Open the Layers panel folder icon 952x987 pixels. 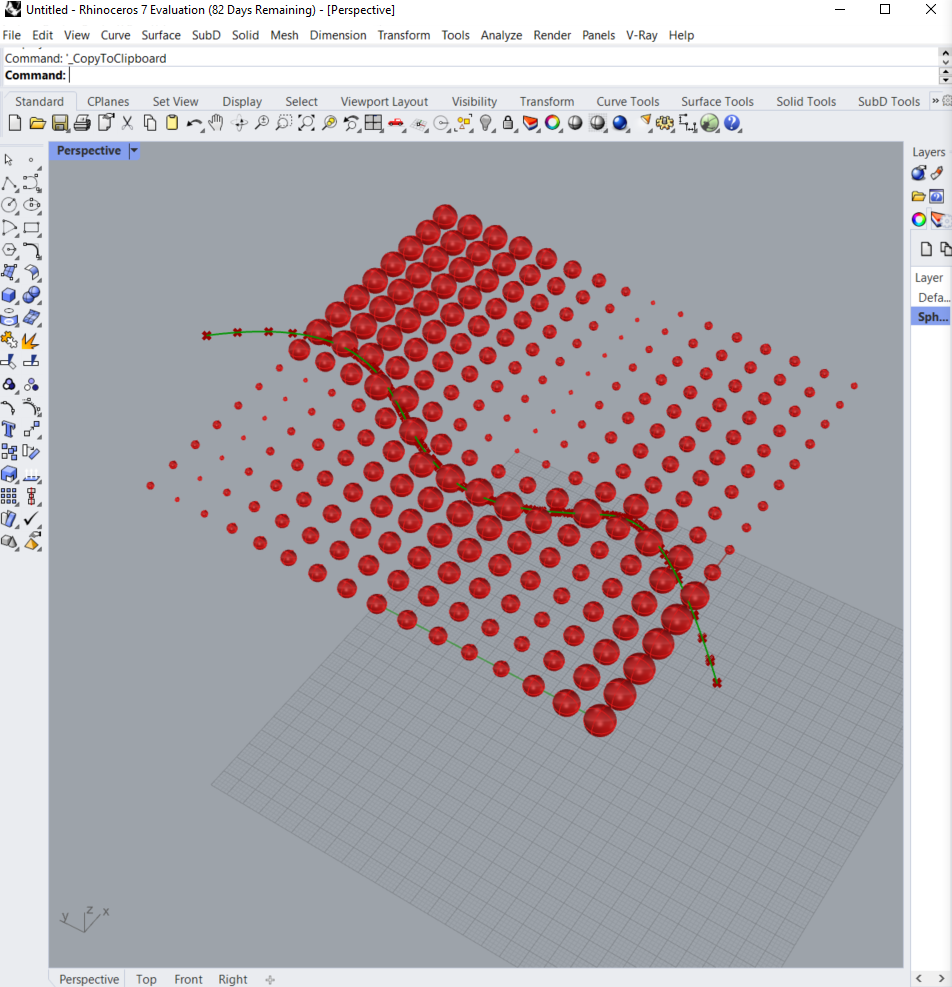tap(919, 196)
